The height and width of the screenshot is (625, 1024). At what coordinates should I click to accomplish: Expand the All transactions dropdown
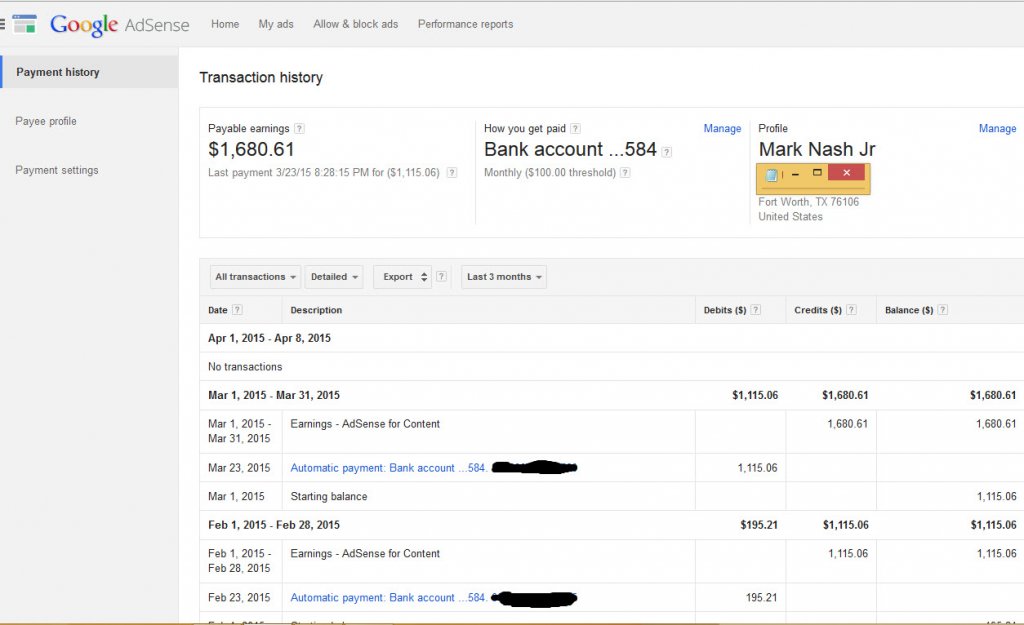click(255, 277)
